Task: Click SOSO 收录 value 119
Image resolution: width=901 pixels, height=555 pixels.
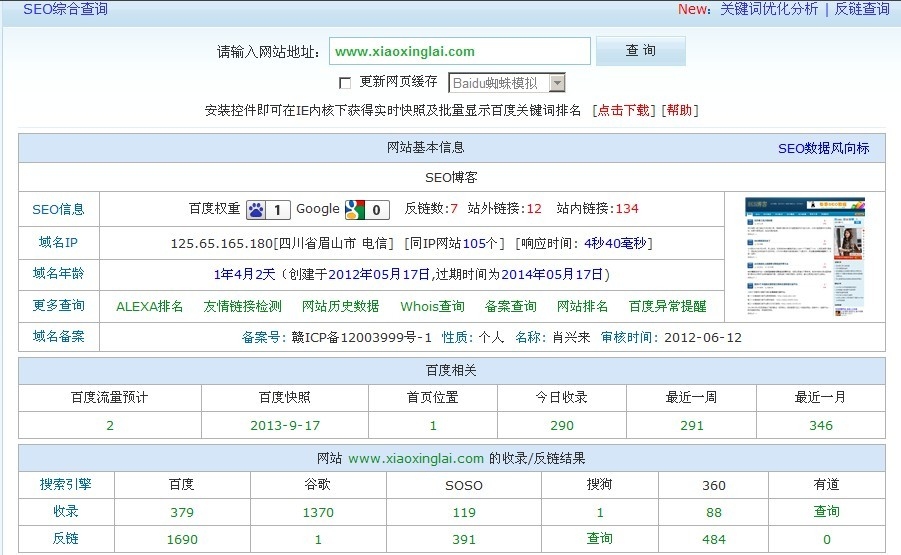Action: 464,512
